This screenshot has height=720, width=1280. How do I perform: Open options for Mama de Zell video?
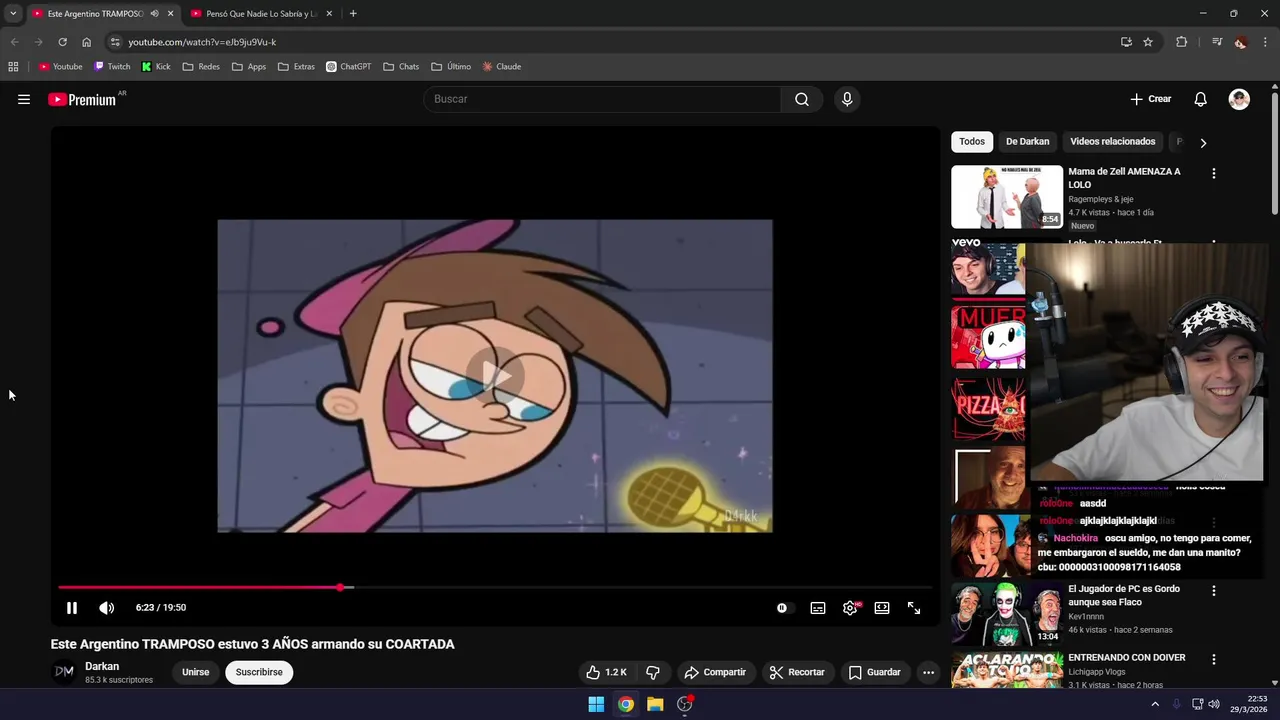[1214, 174]
